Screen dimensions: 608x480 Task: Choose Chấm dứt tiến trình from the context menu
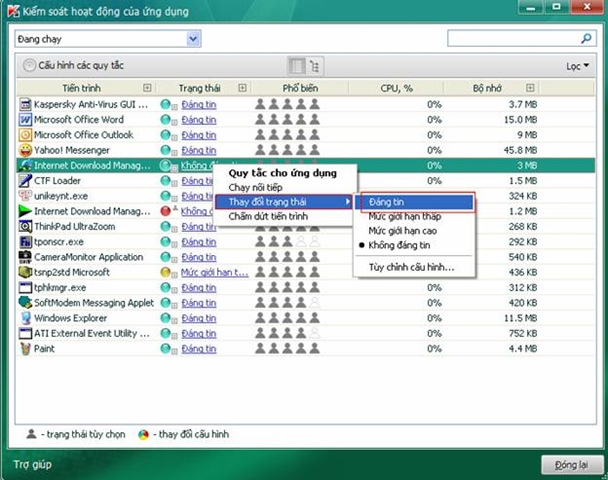(268, 216)
